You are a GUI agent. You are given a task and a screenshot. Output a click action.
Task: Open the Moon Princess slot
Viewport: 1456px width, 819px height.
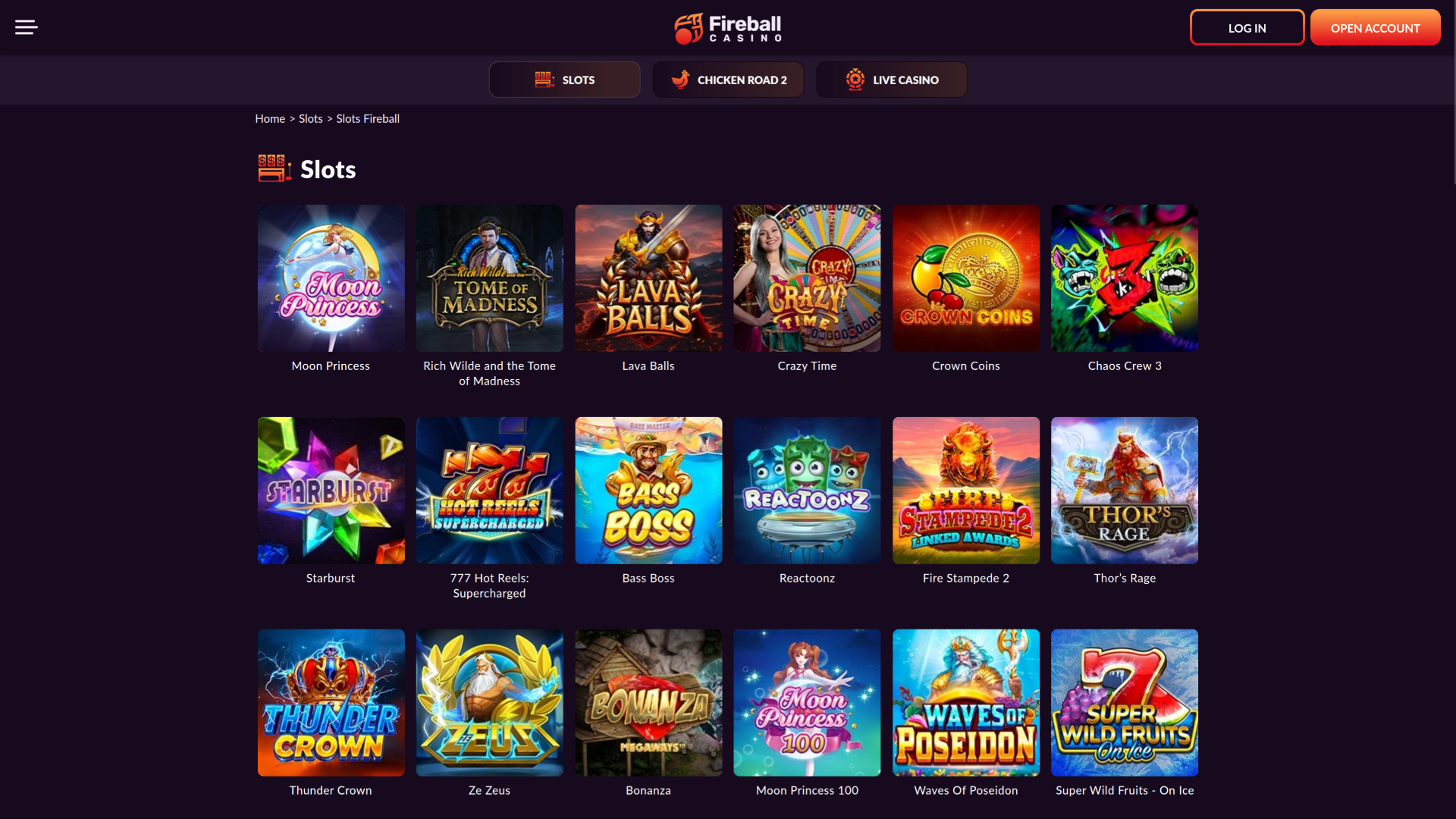coord(331,278)
